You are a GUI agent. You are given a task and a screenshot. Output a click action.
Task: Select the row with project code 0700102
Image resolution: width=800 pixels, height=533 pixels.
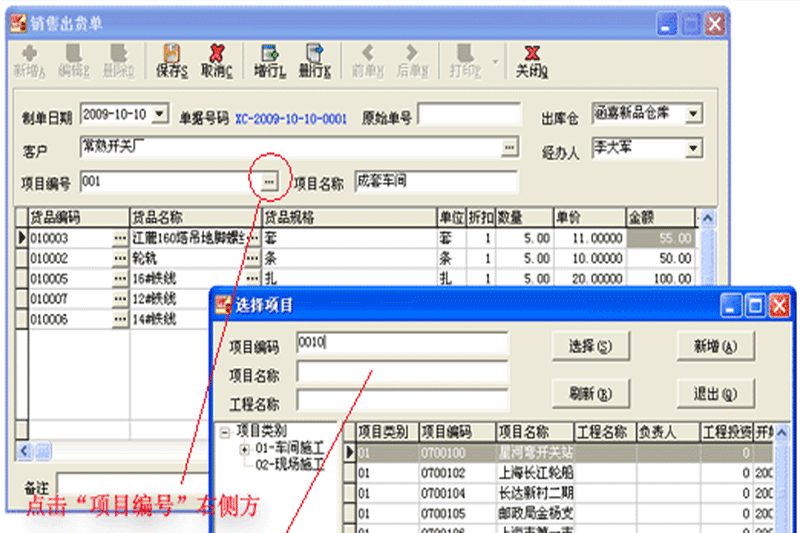(x=559, y=473)
